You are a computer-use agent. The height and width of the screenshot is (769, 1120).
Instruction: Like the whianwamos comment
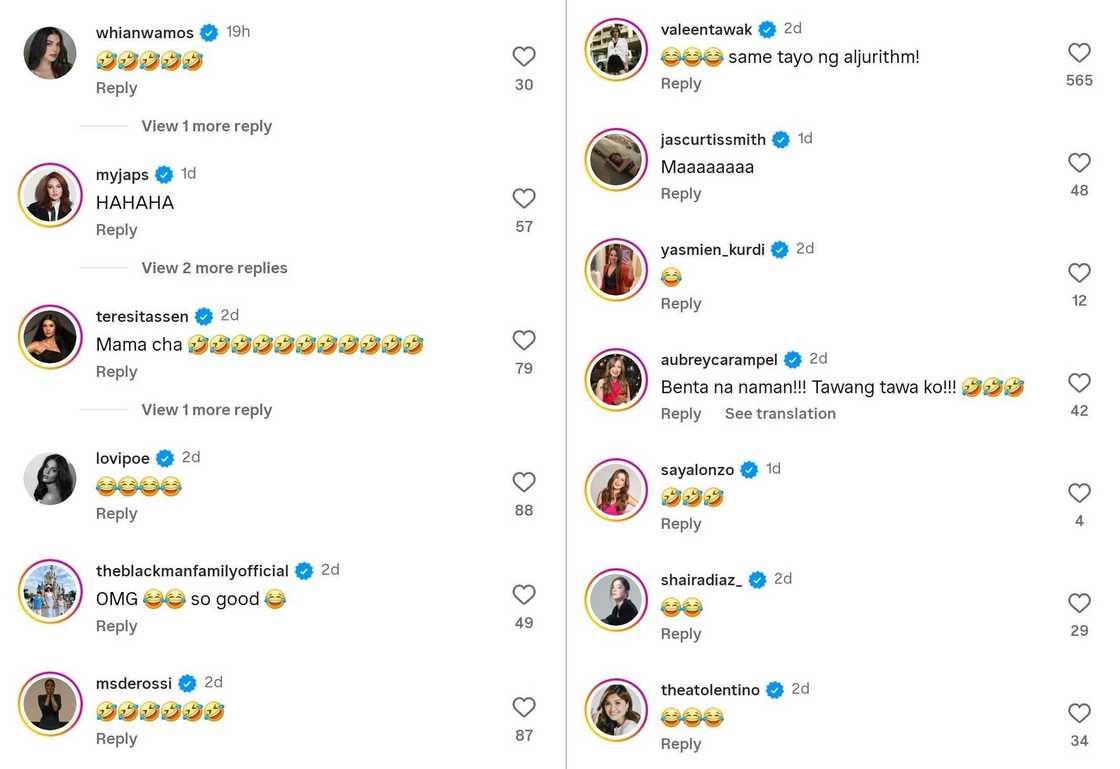point(524,57)
